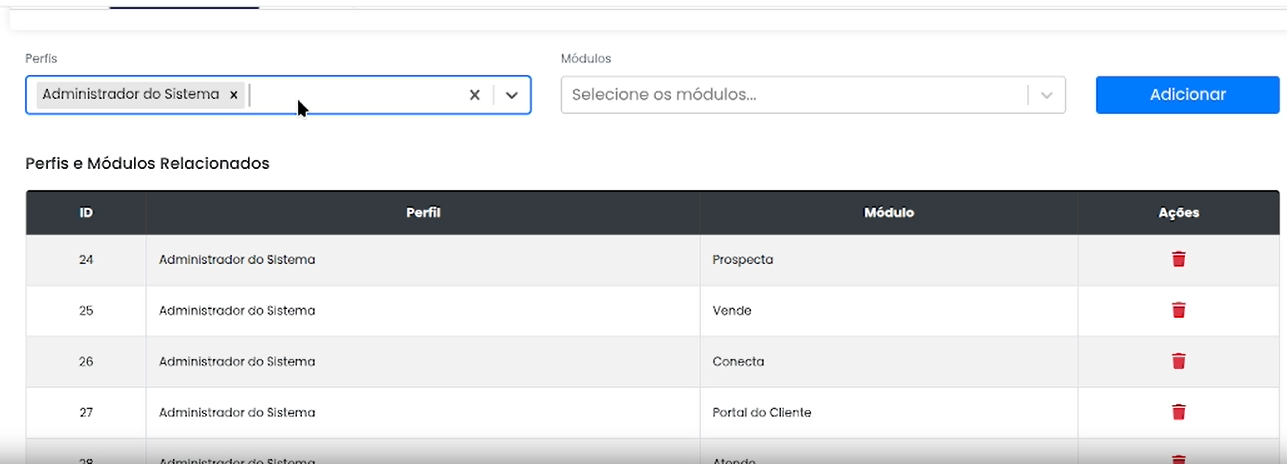The width and height of the screenshot is (1287, 464).
Task: Remove the Administrador do Sistema chip
Action: 234,94
